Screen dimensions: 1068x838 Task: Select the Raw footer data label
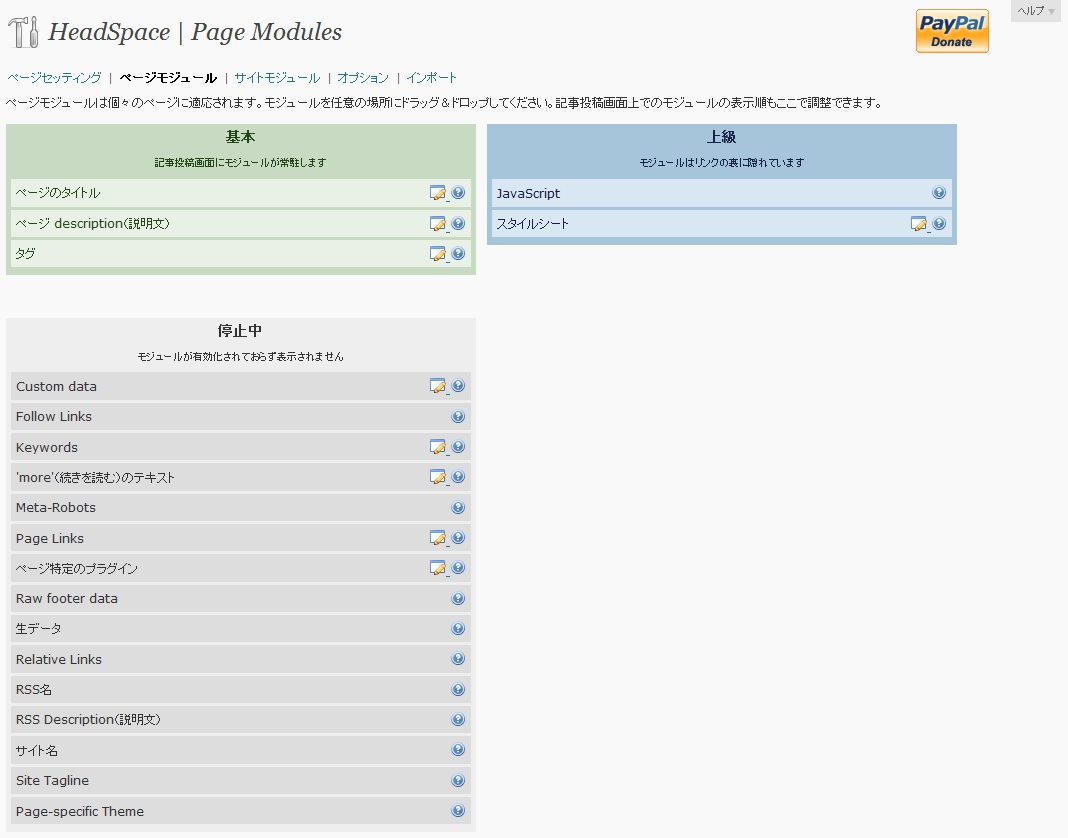click(67, 598)
